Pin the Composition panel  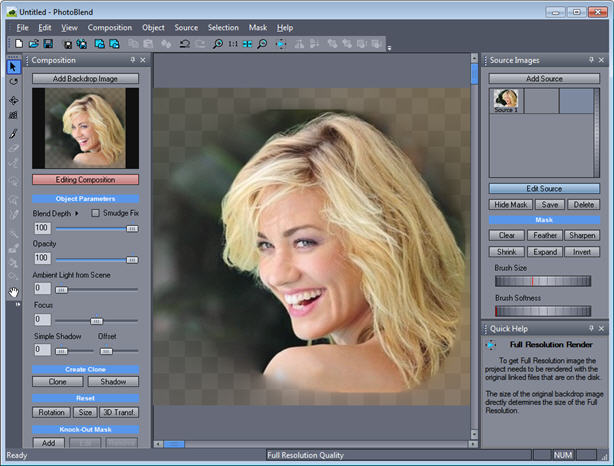[x=131, y=60]
